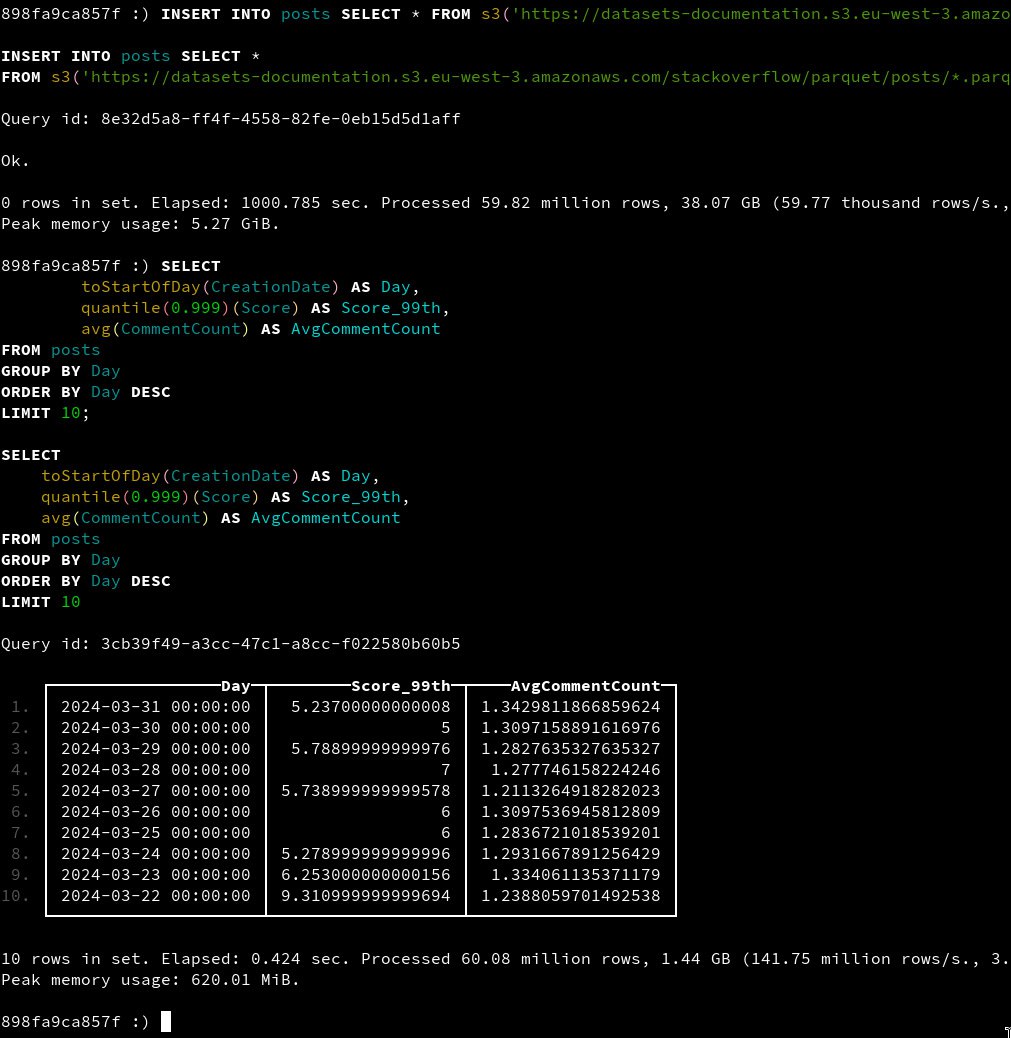Click the 5.788999999999976 score value
1011x1038 pixels.
pyautogui.click(x=370, y=749)
